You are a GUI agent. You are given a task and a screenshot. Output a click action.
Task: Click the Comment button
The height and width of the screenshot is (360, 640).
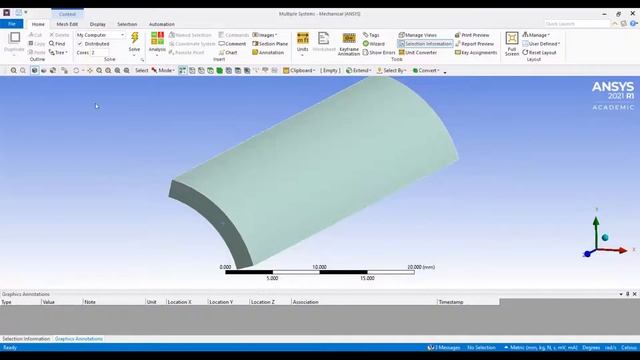tap(232, 44)
